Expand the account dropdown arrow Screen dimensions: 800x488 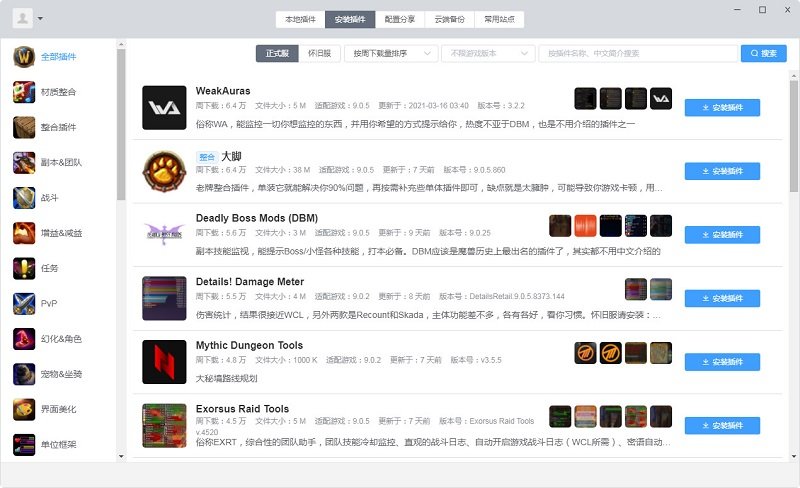[x=40, y=19]
